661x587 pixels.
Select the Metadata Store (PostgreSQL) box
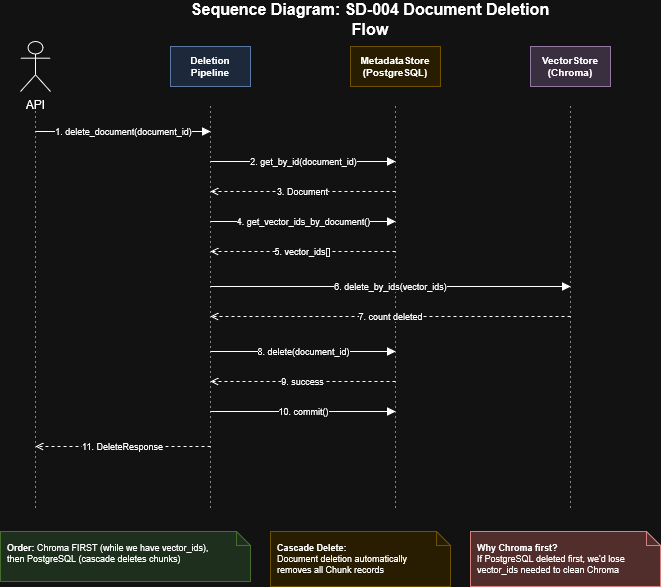[394, 67]
